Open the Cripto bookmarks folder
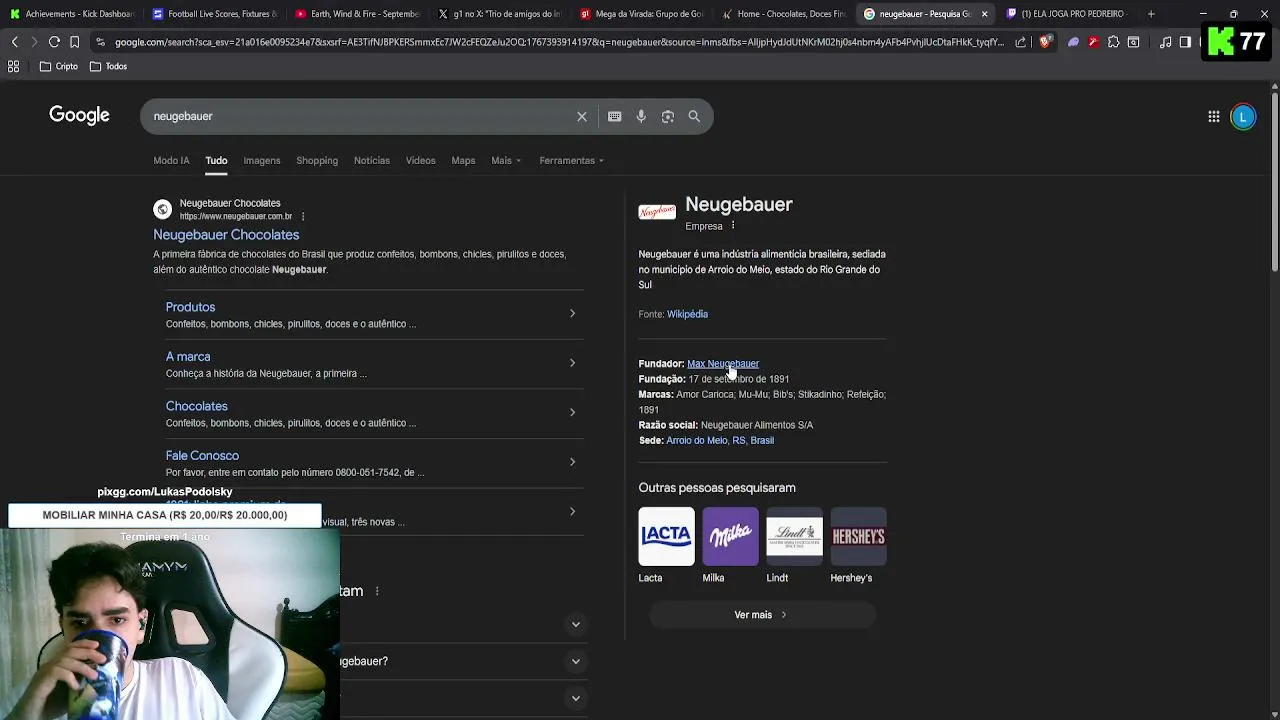Image resolution: width=1280 pixels, height=720 pixels. tap(59, 66)
